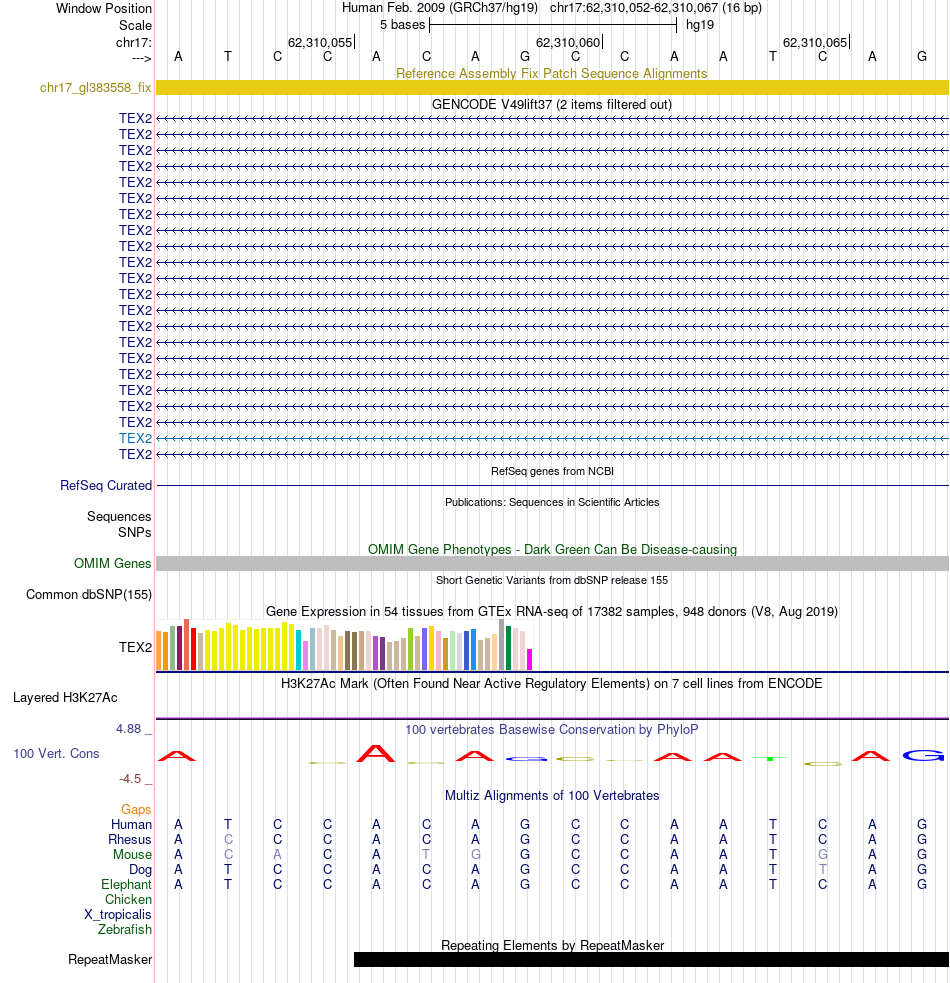
Task: Open Multiz Alignments of 100 Vertebrates title
Action: [x=552, y=796]
